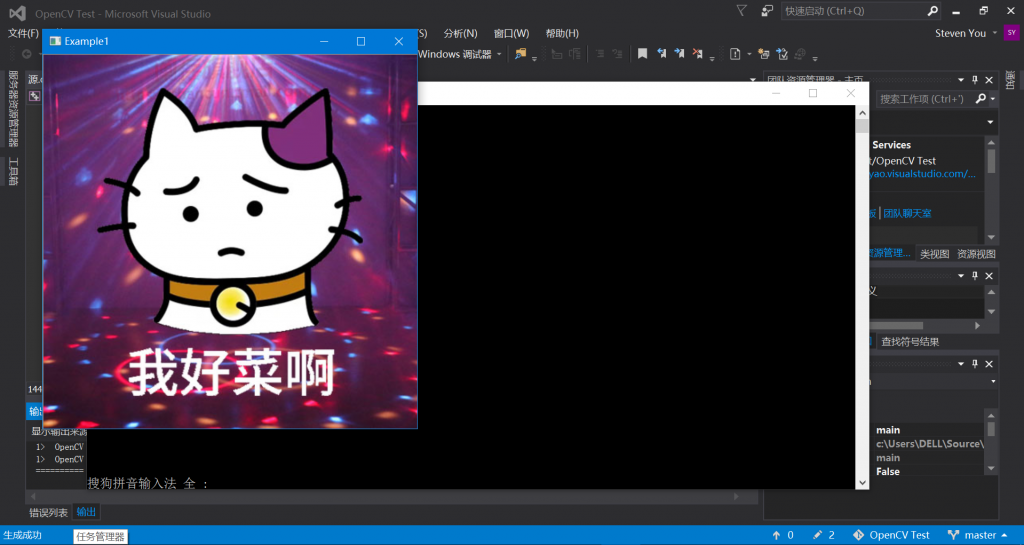Select the False property value
The image size is (1024, 545).
pyautogui.click(x=888, y=471)
